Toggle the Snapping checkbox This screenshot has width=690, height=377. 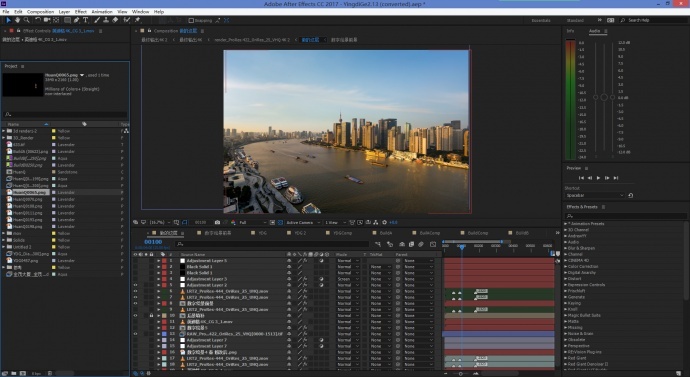191,20
